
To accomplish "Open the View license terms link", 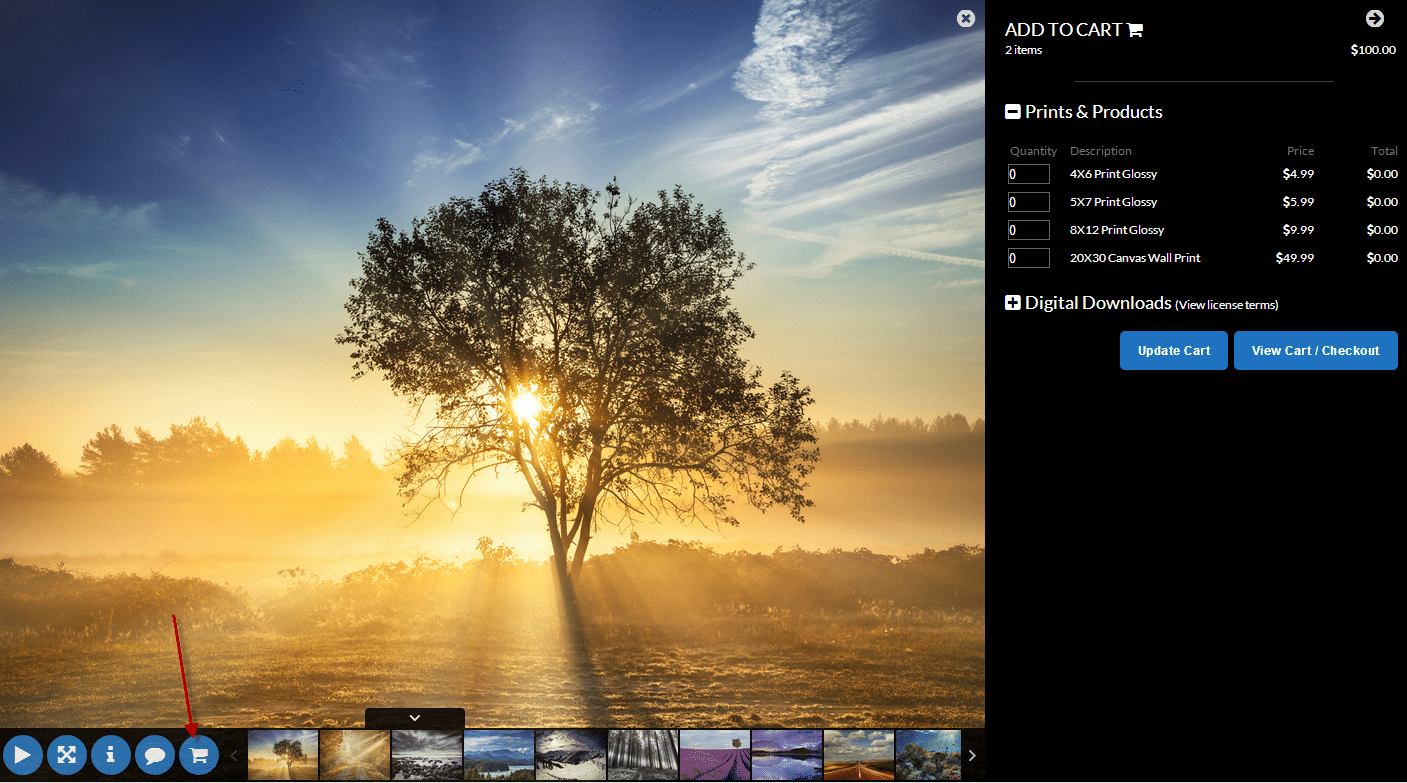I will click(x=1227, y=305).
